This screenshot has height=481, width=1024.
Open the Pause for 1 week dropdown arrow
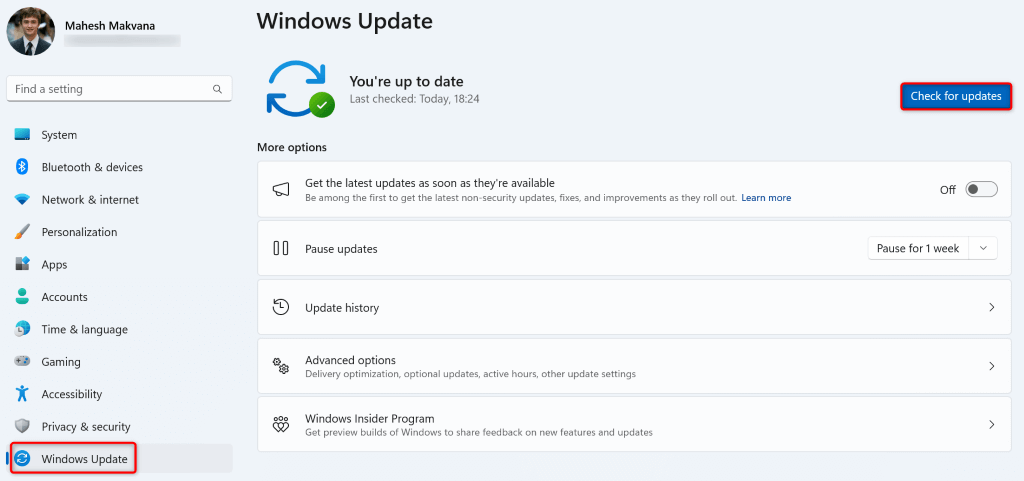click(x=984, y=248)
